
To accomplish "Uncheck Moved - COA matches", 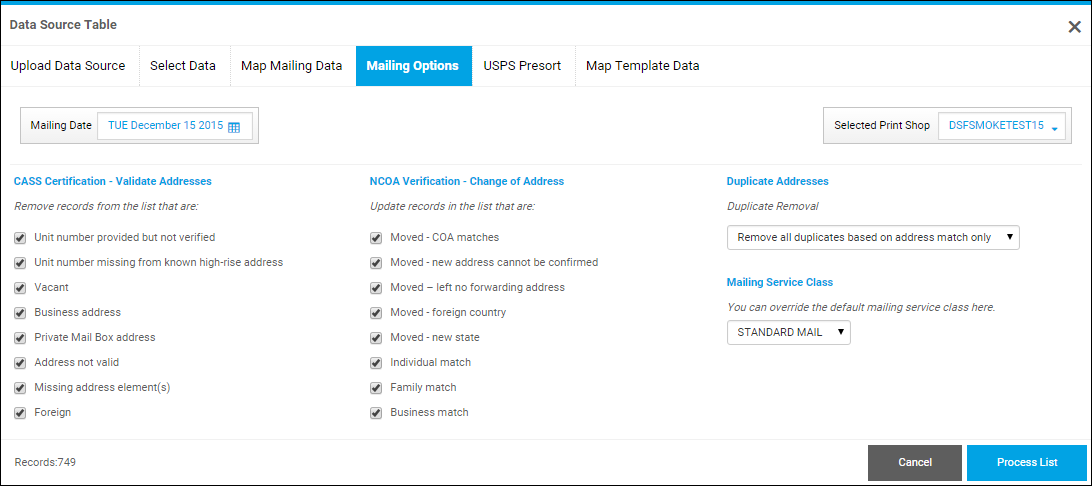I will [x=376, y=238].
